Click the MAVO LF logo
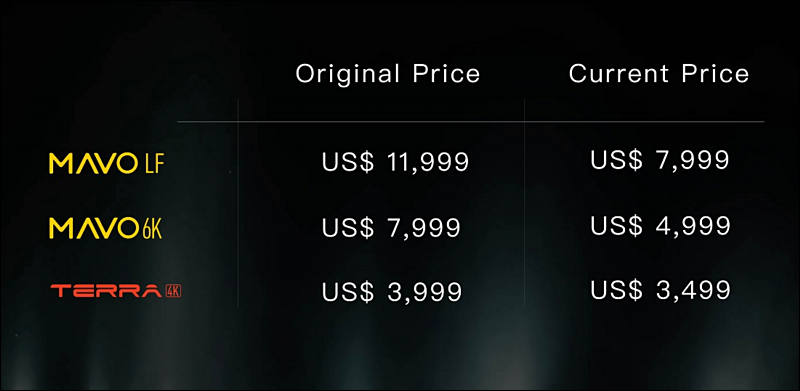 [107, 164]
